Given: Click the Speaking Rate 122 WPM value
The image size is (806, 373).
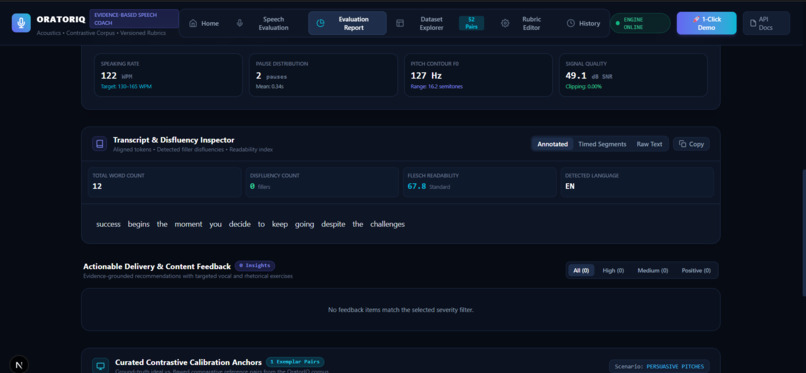Looking at the screenshot, I should pyautogui.click(x=116, y=76).
